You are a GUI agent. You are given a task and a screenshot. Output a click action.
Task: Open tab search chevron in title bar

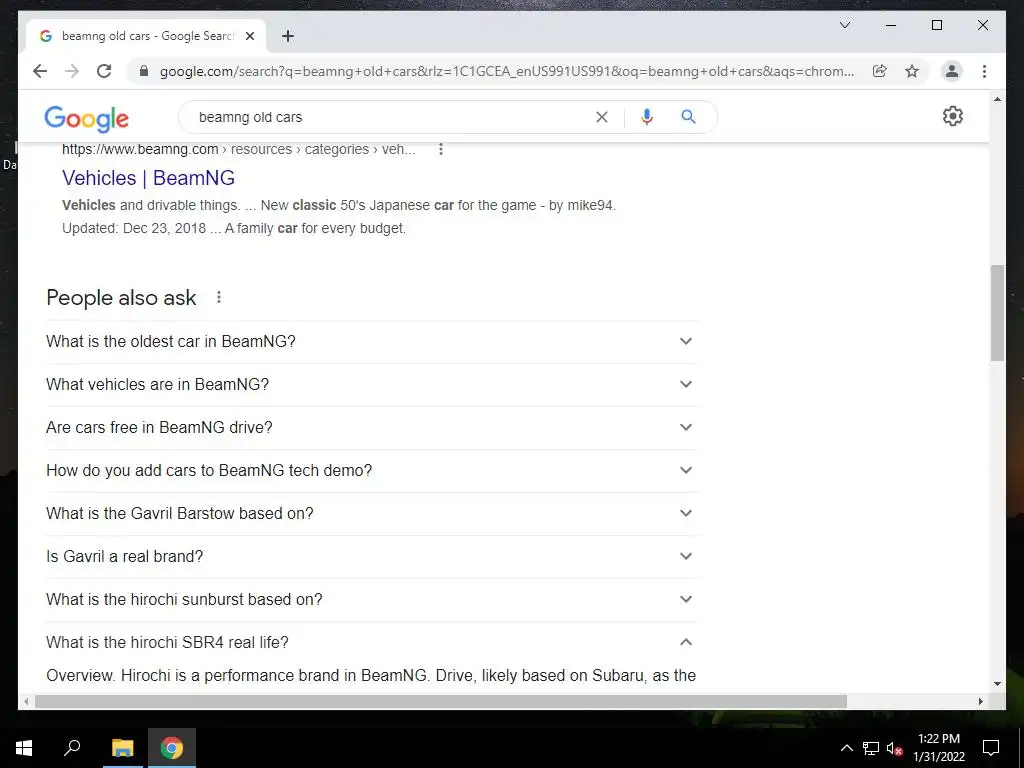pyautogui.click(x=844, y=25)
